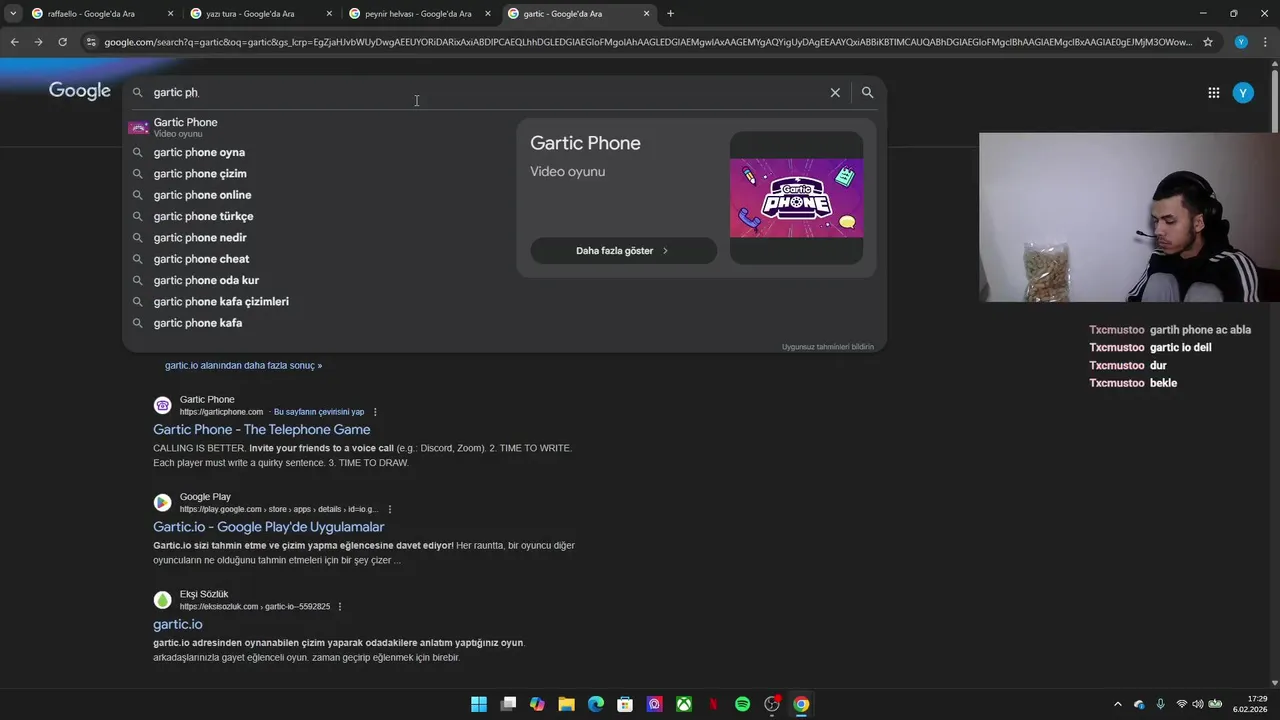Click the Google logo
The width and height of the screenshot is (1280, 720).
pyautogui.click(x=80, y=91)
